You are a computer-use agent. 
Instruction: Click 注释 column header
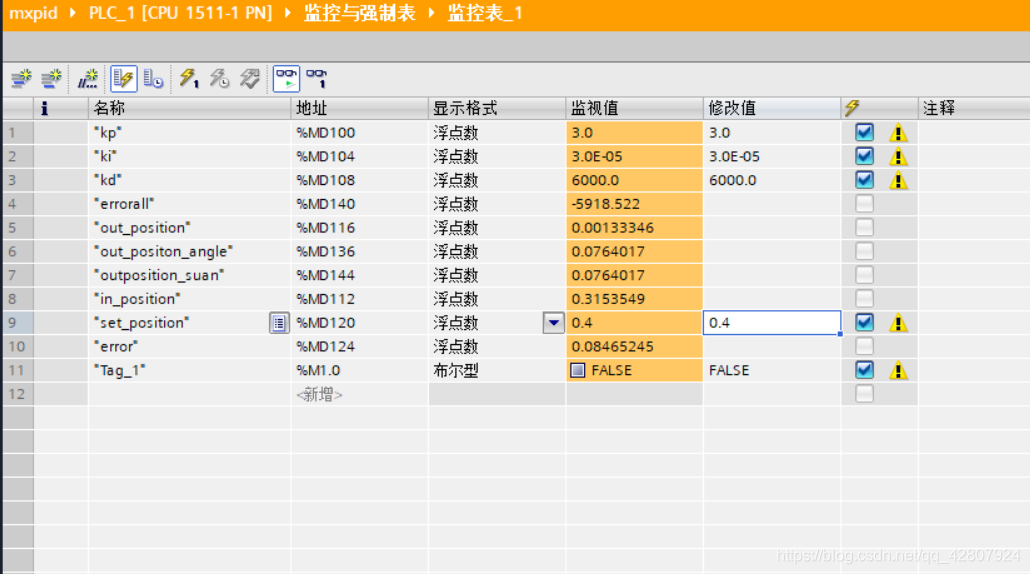click(x=974, y=108)
